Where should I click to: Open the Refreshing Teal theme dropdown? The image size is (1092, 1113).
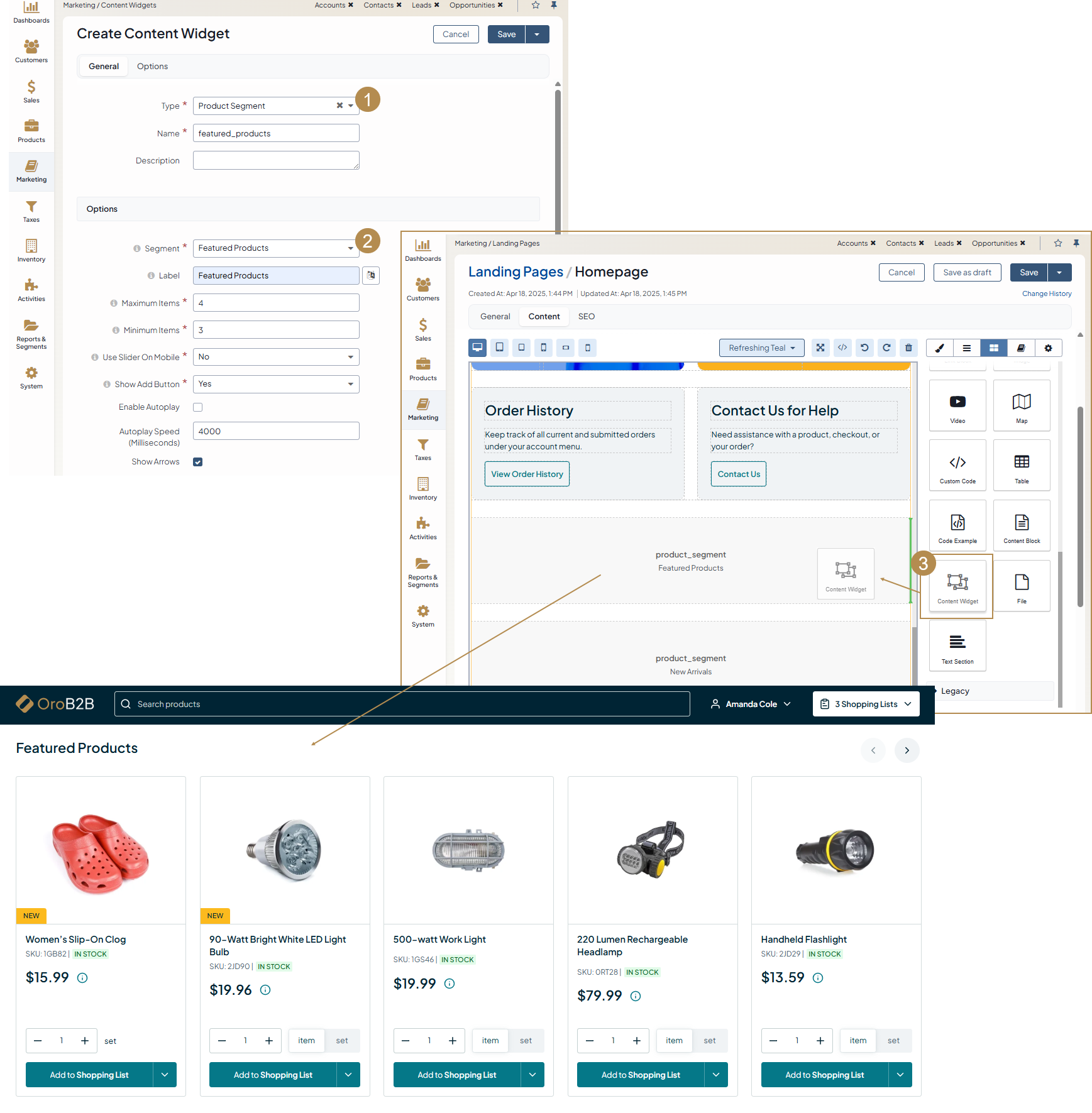(761, 348)
